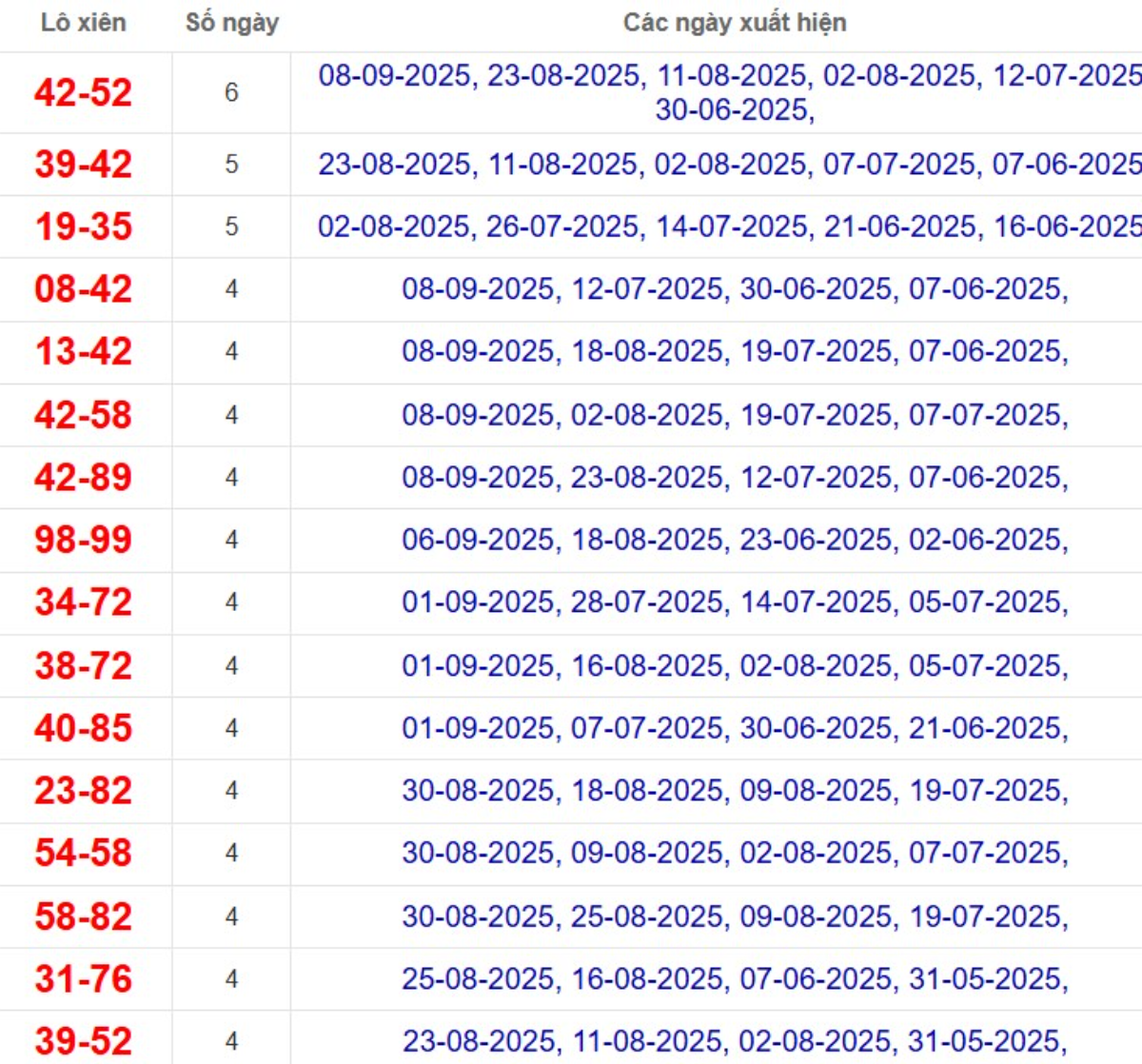Select the 23-82 pair
1142x1064 pixels.
coord(84,790)
